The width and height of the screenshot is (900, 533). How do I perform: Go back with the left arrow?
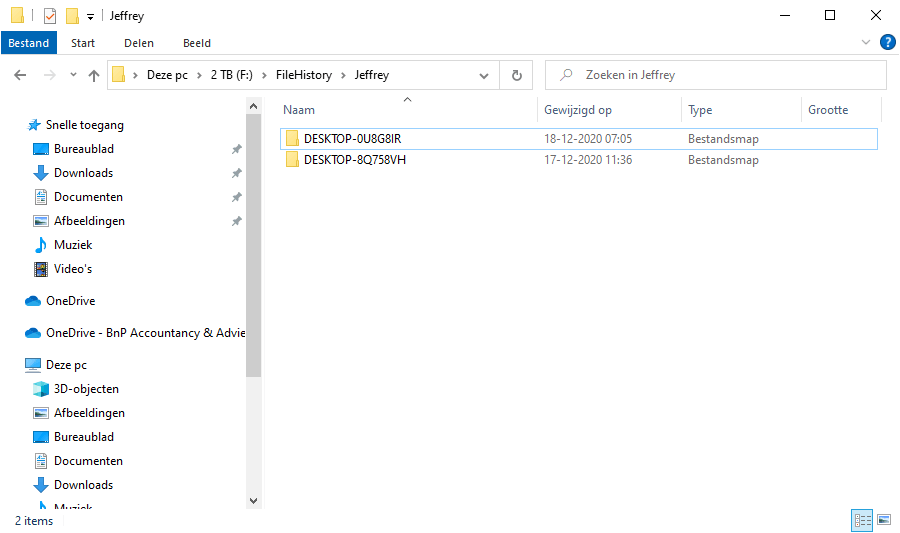tap(20, 75)
